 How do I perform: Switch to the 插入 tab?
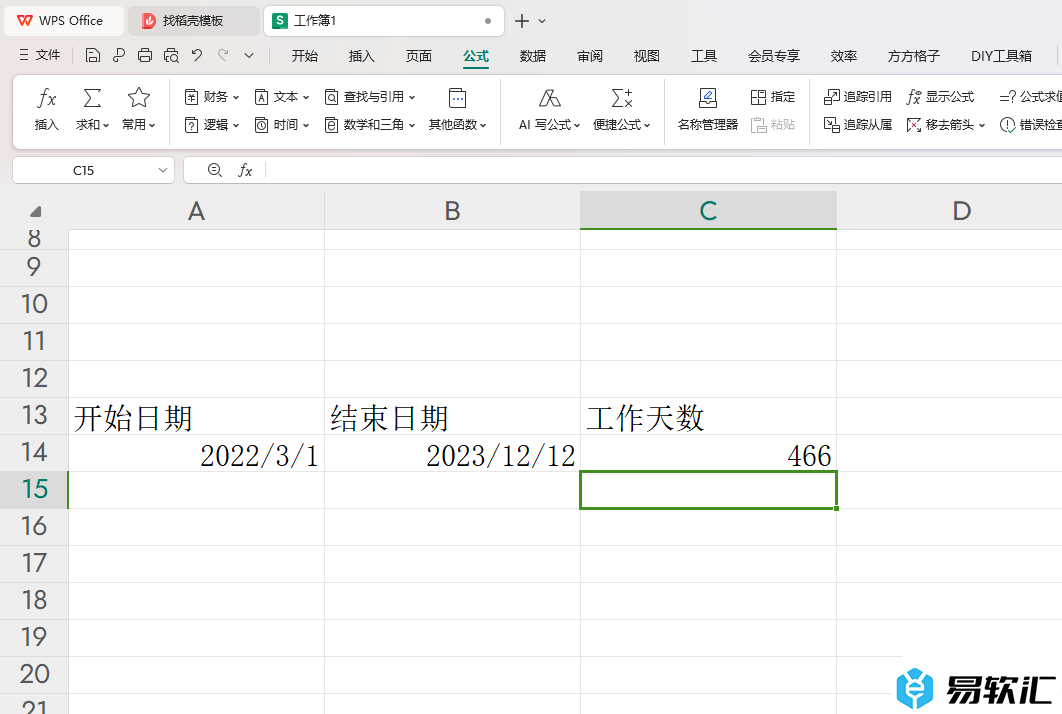(x=362, y=56)
